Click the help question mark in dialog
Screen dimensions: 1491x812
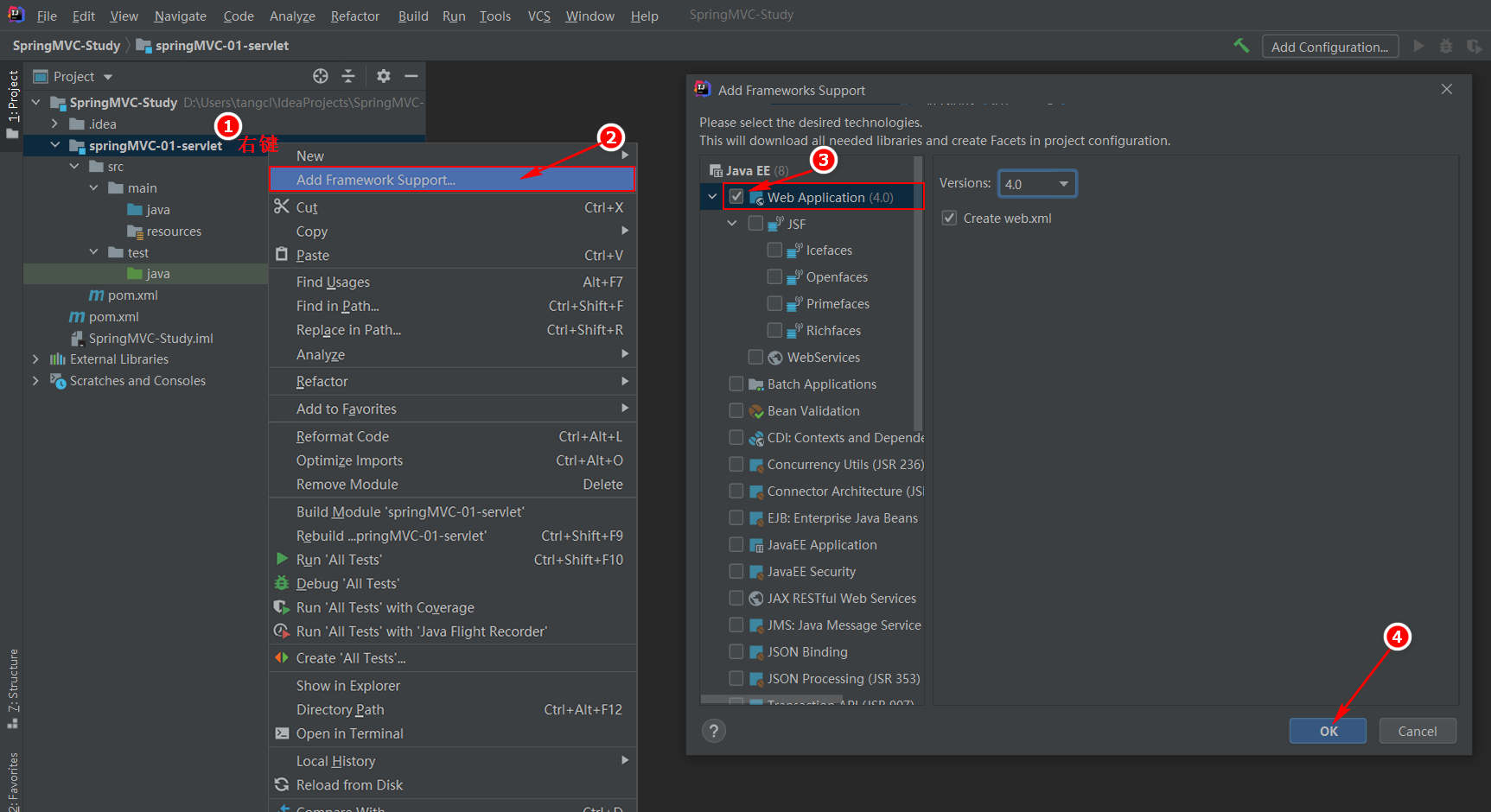click(x=714, y=732)
